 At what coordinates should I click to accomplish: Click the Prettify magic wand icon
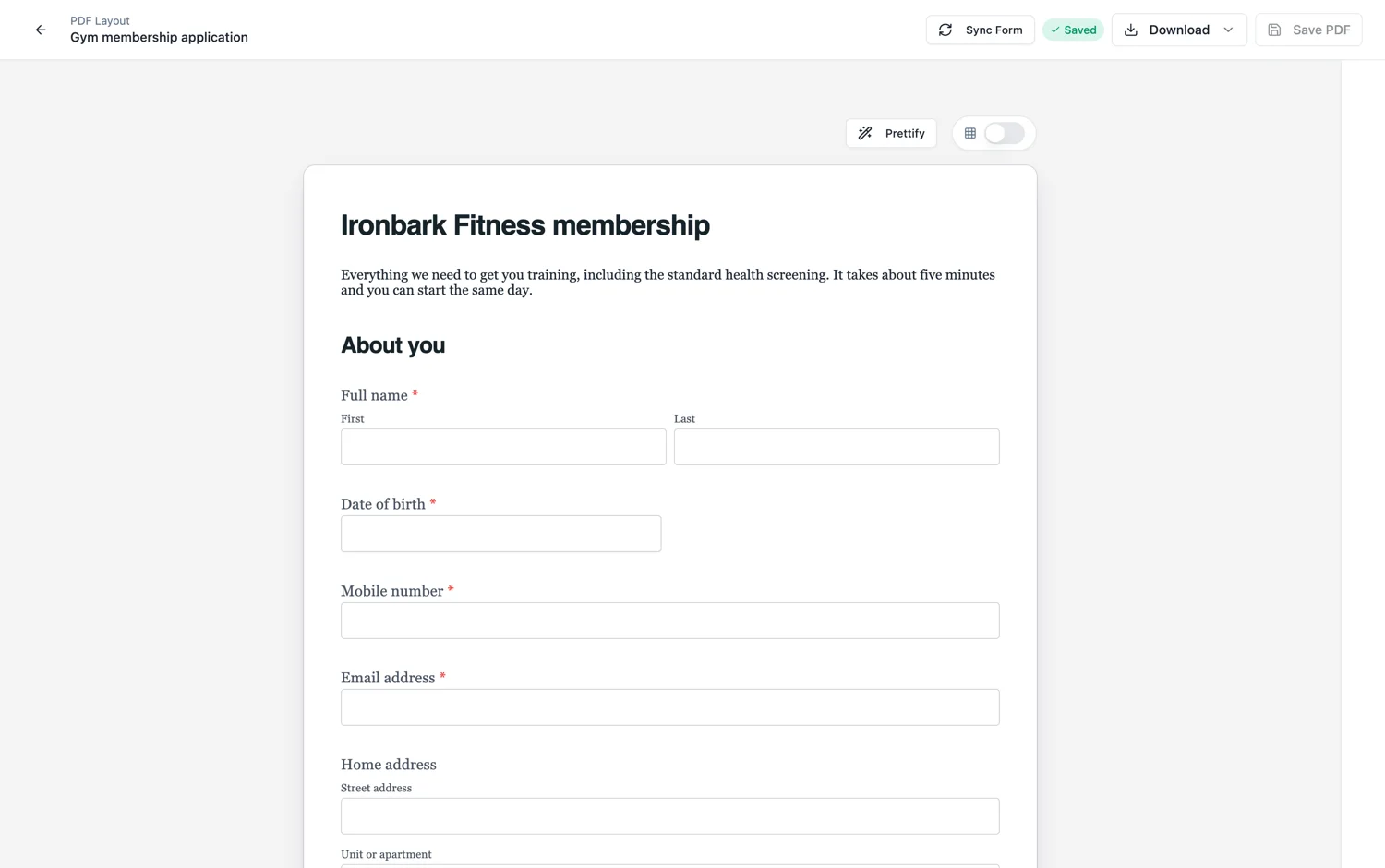[865, 133]
